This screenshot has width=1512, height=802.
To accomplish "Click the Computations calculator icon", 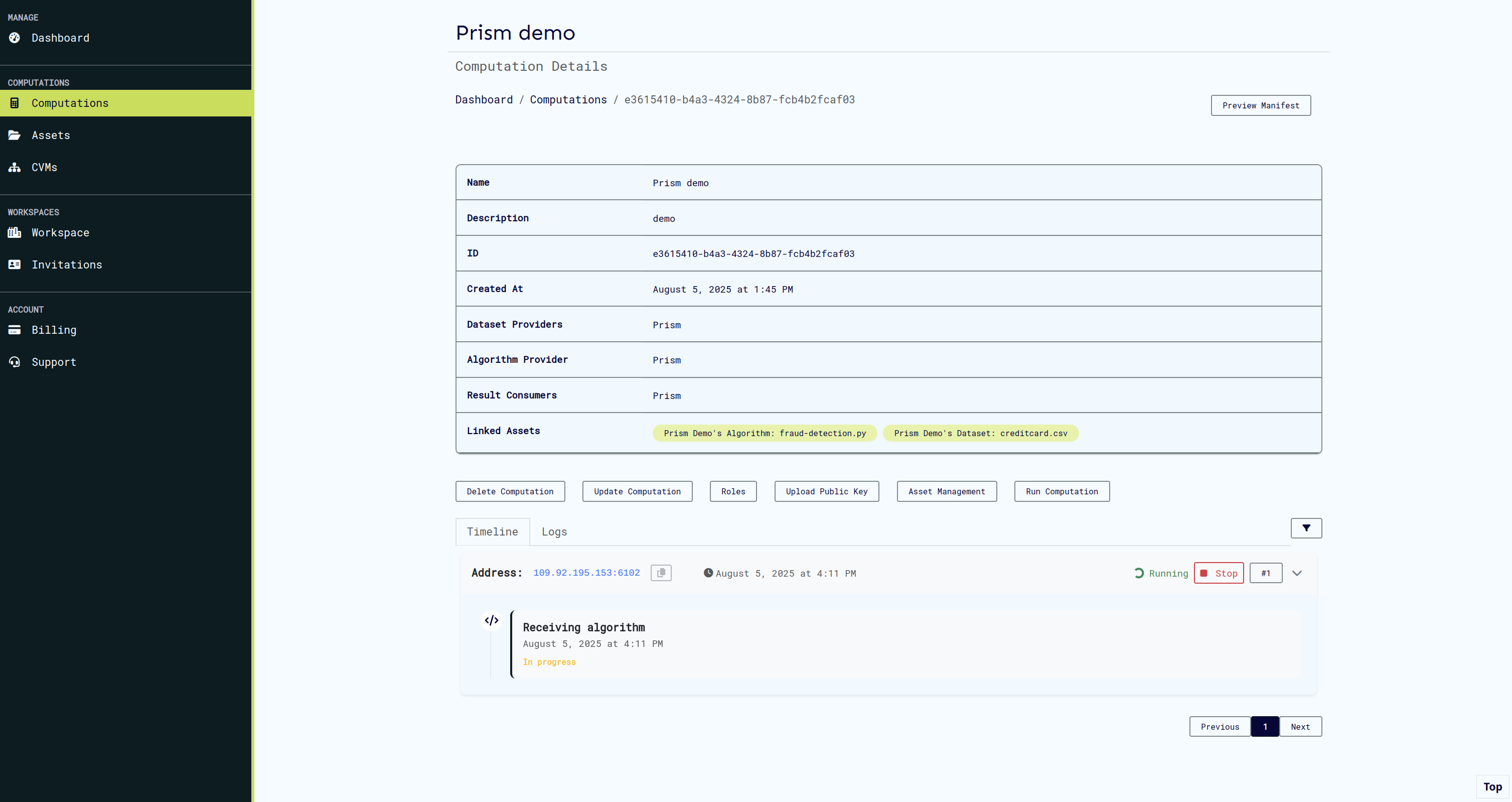I will [x=15, y=103].
